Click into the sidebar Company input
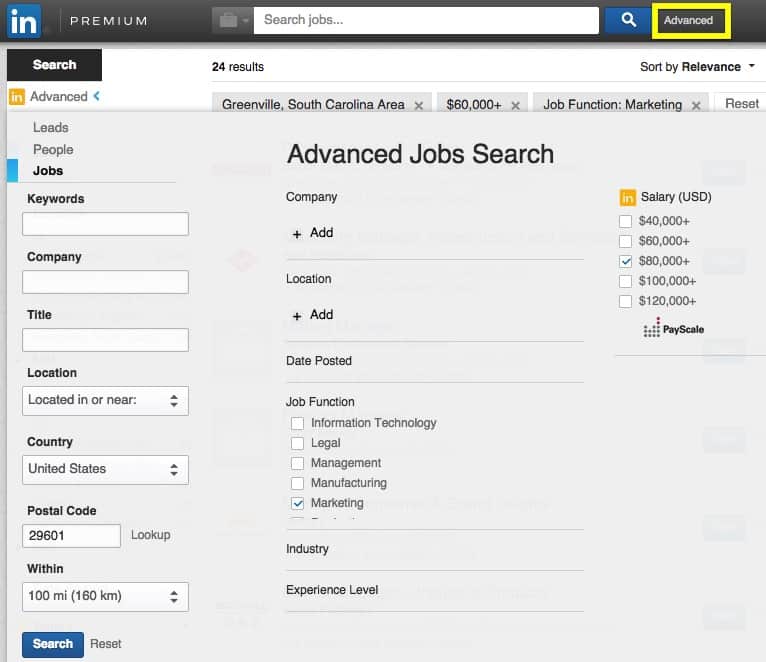This screenshot has height=662, width=766. click(105, 282)
